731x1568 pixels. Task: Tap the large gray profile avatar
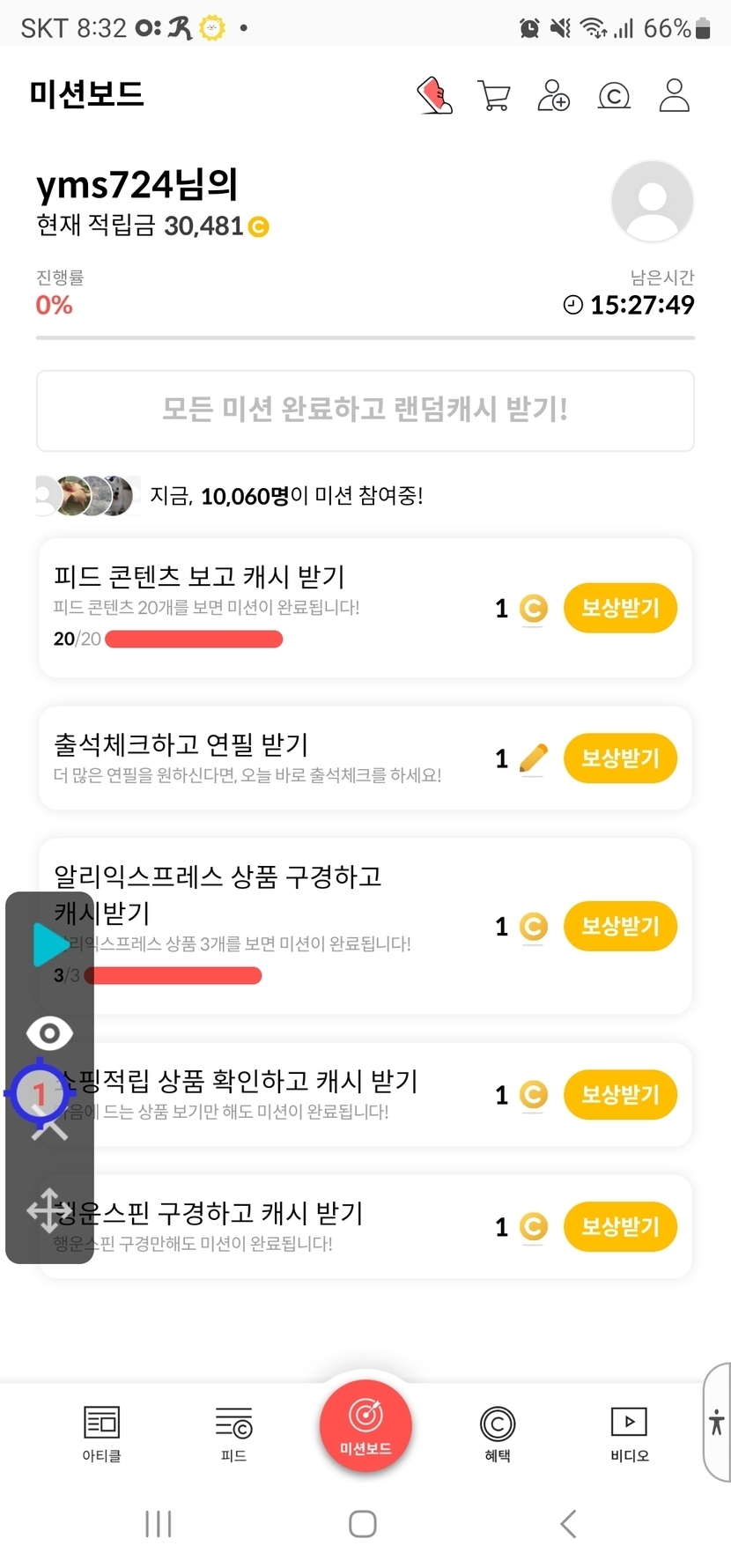pos(652,202)
